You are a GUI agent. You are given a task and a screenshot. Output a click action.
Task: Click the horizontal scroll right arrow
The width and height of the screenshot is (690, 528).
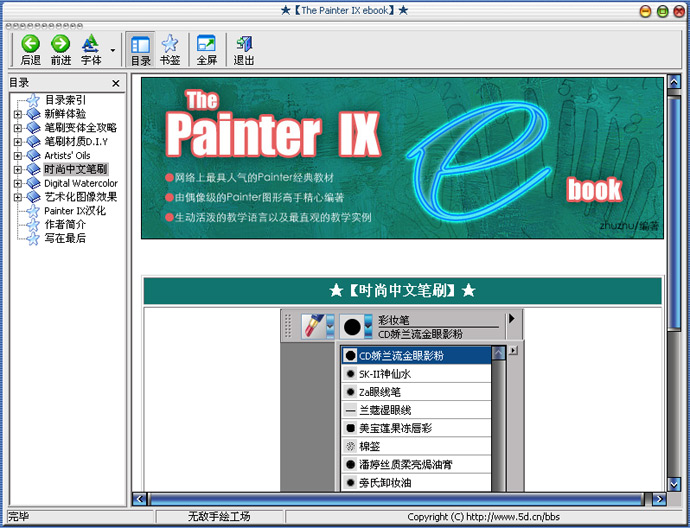(x=659, y=499)
